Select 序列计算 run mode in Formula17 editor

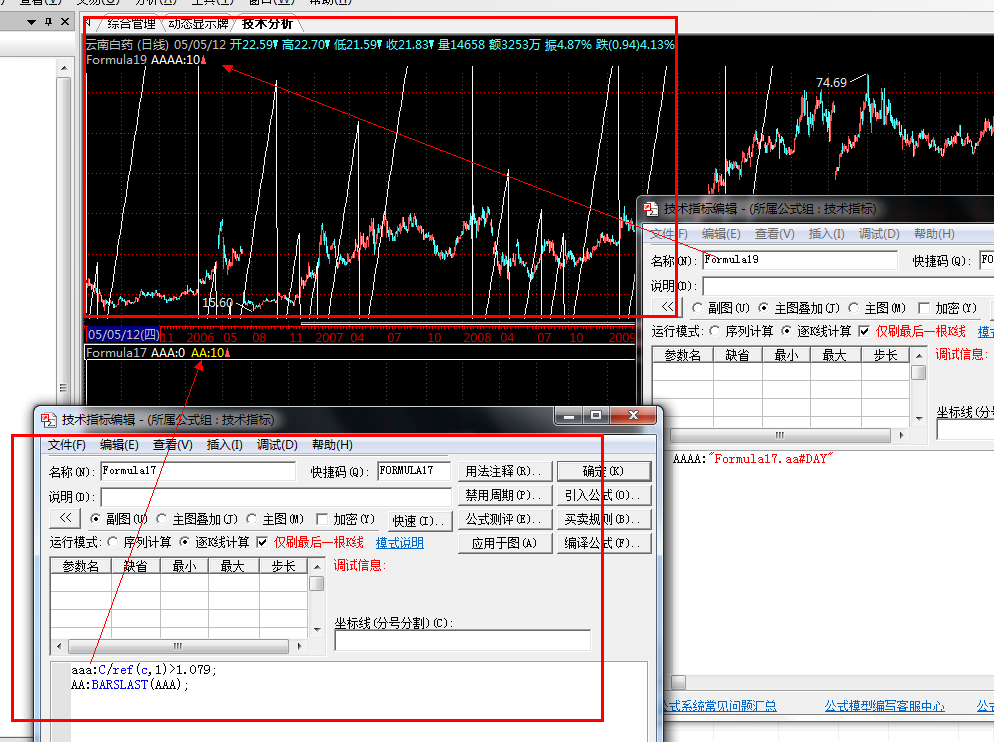coord(113,543)
